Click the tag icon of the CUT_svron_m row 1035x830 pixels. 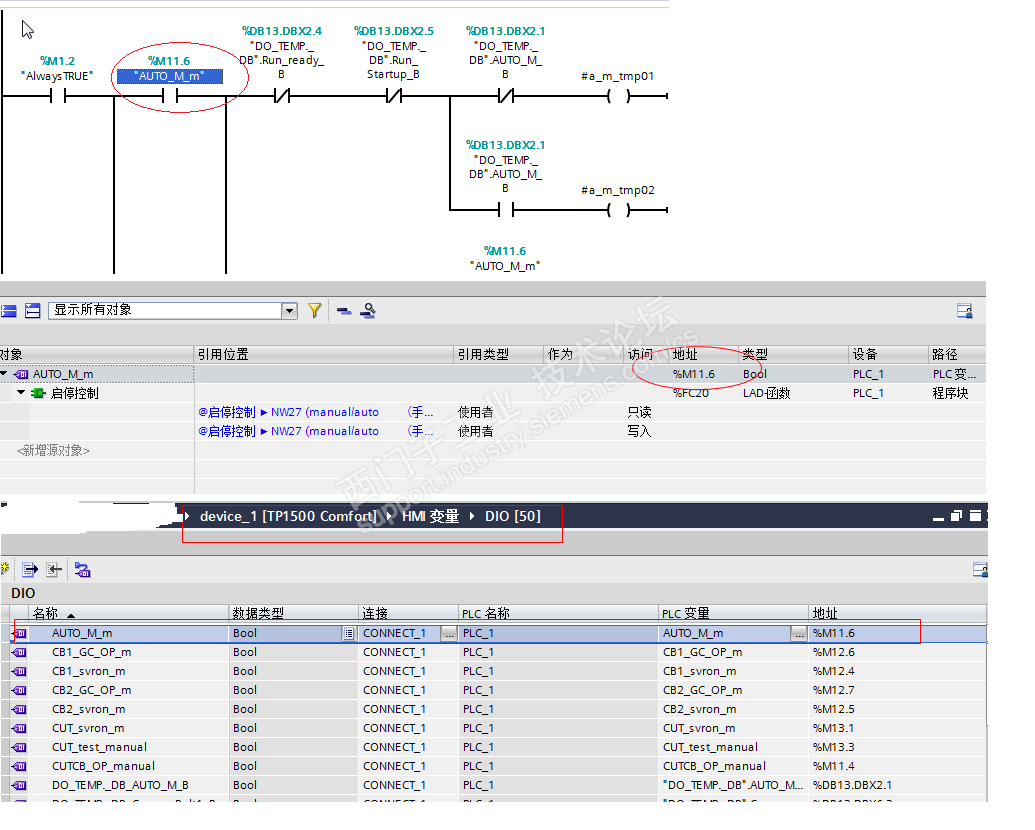(x=20, y=728)
